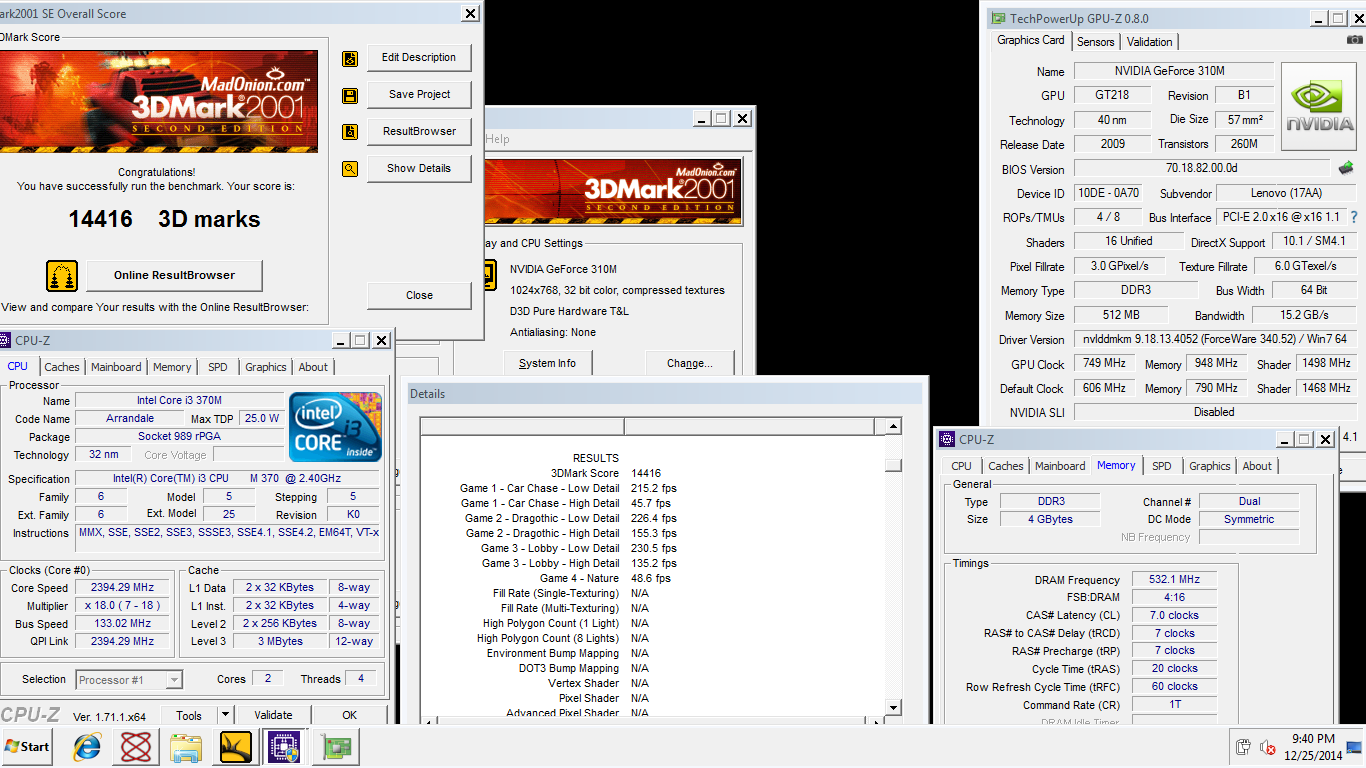Viewport: 1366px width, 768px height.
Task: Click the Change... button in 3DMark2001
Action: [689, 363]
